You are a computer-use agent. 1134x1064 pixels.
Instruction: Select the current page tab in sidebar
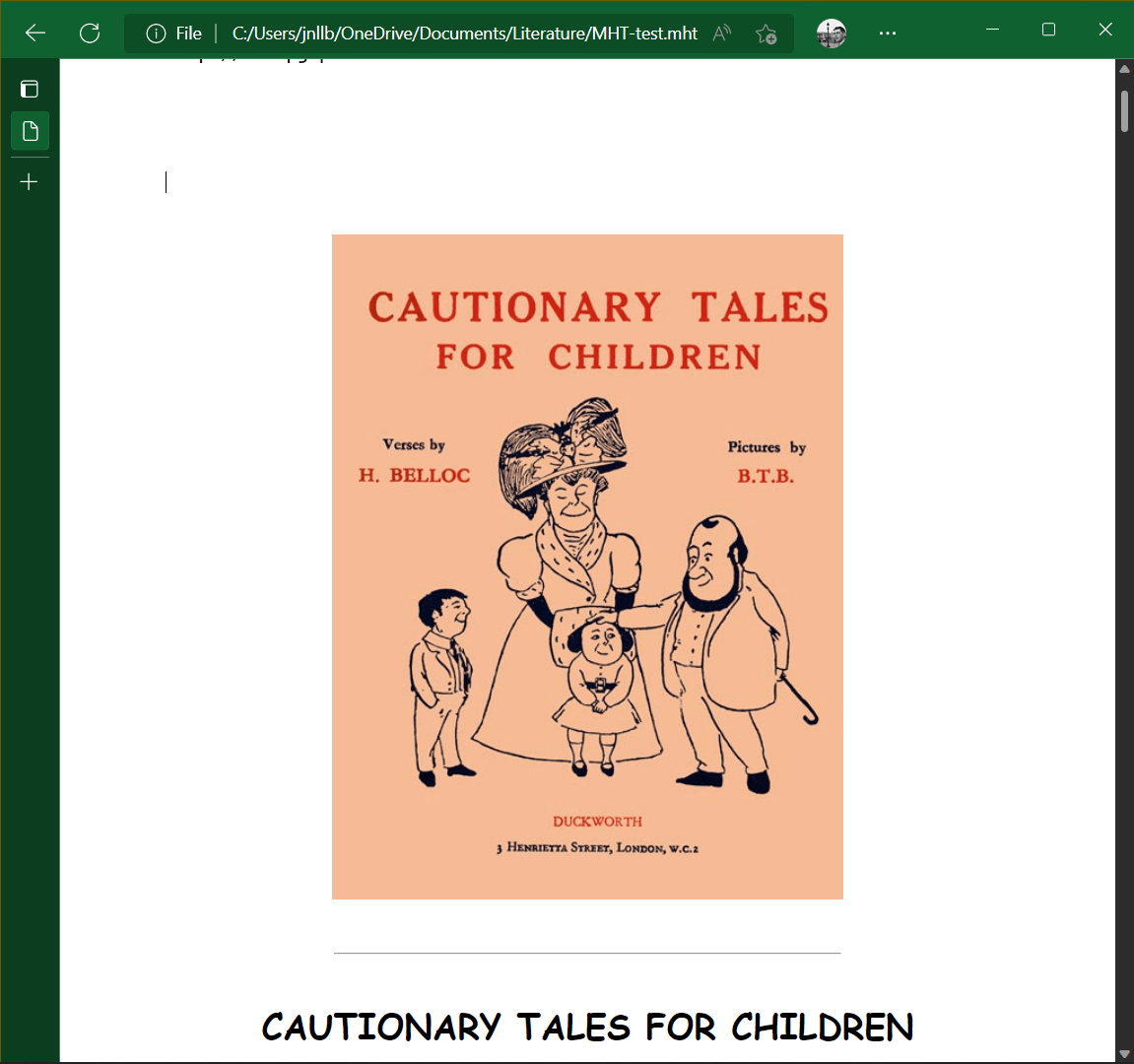click(x=30, y=131)
